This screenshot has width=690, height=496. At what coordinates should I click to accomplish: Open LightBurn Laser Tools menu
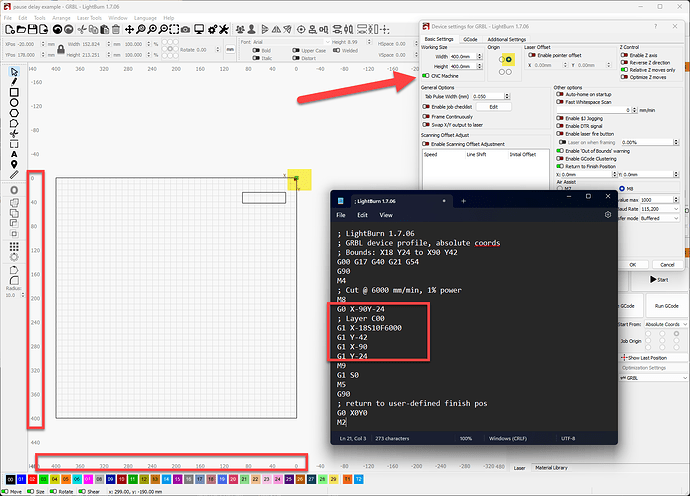[x=89, y=18]
